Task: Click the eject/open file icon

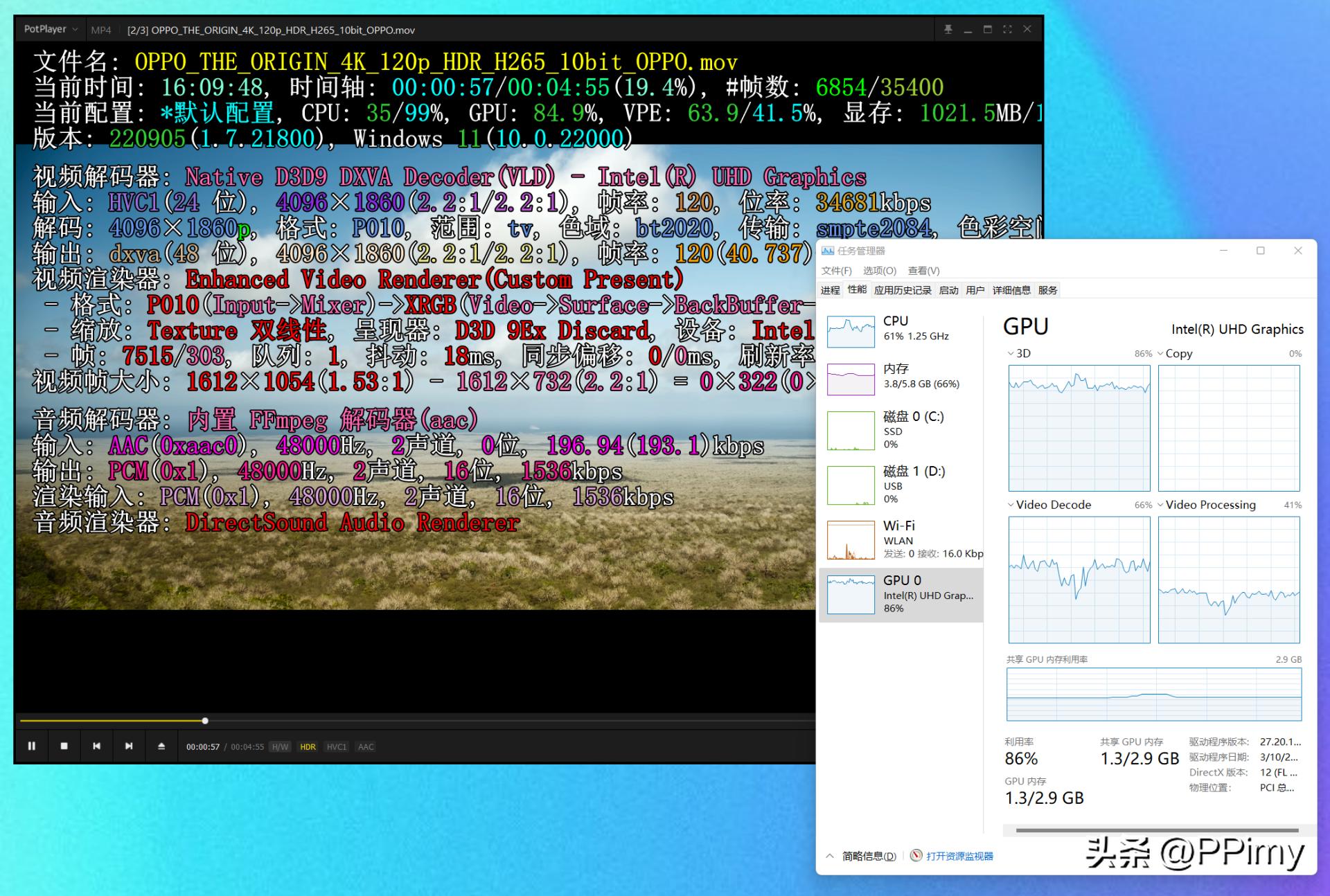Action: pyautogui.click(x=161, y=746)
